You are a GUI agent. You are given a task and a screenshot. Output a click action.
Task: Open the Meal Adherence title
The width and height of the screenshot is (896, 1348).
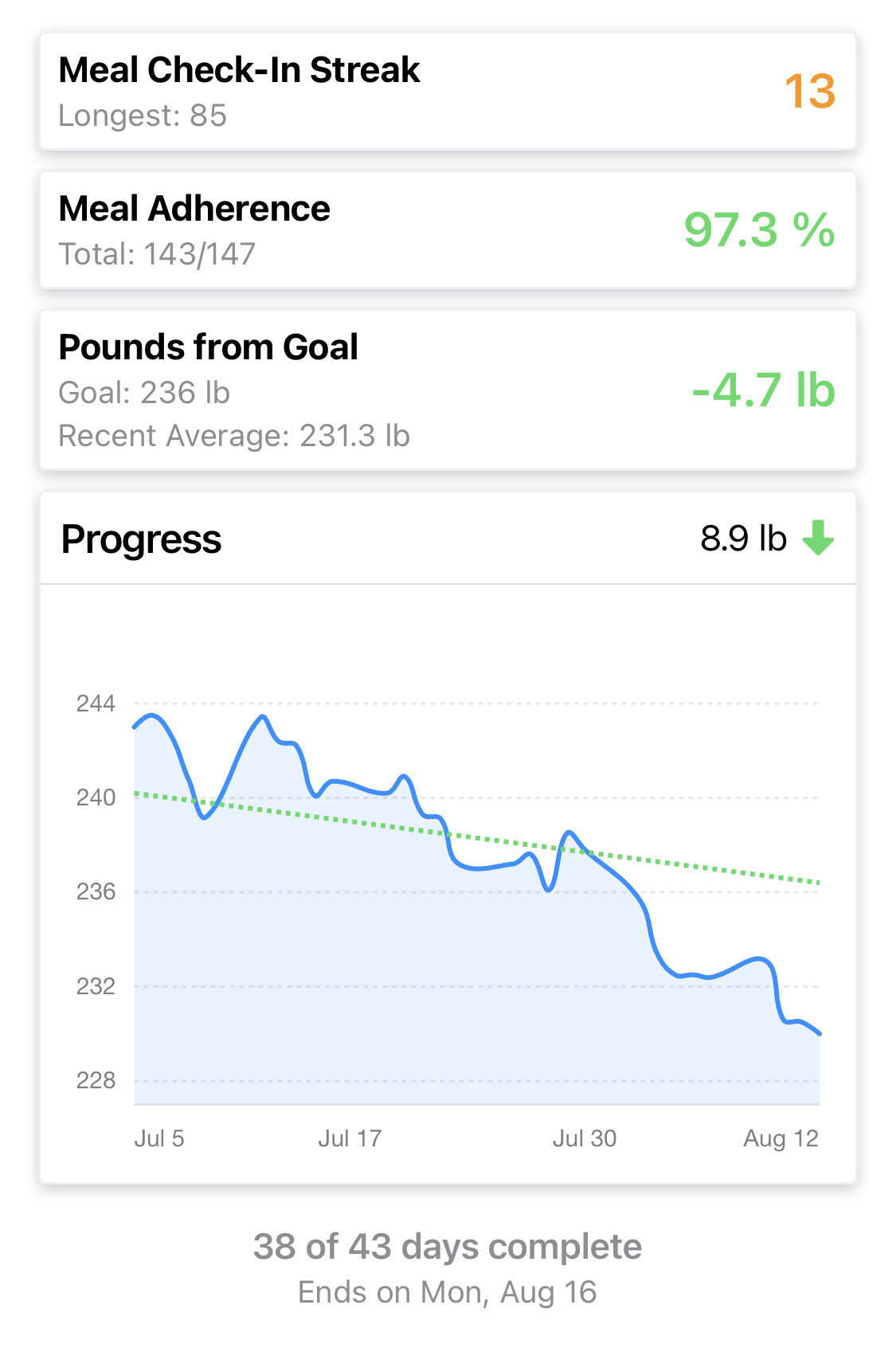tap(194, 209)
